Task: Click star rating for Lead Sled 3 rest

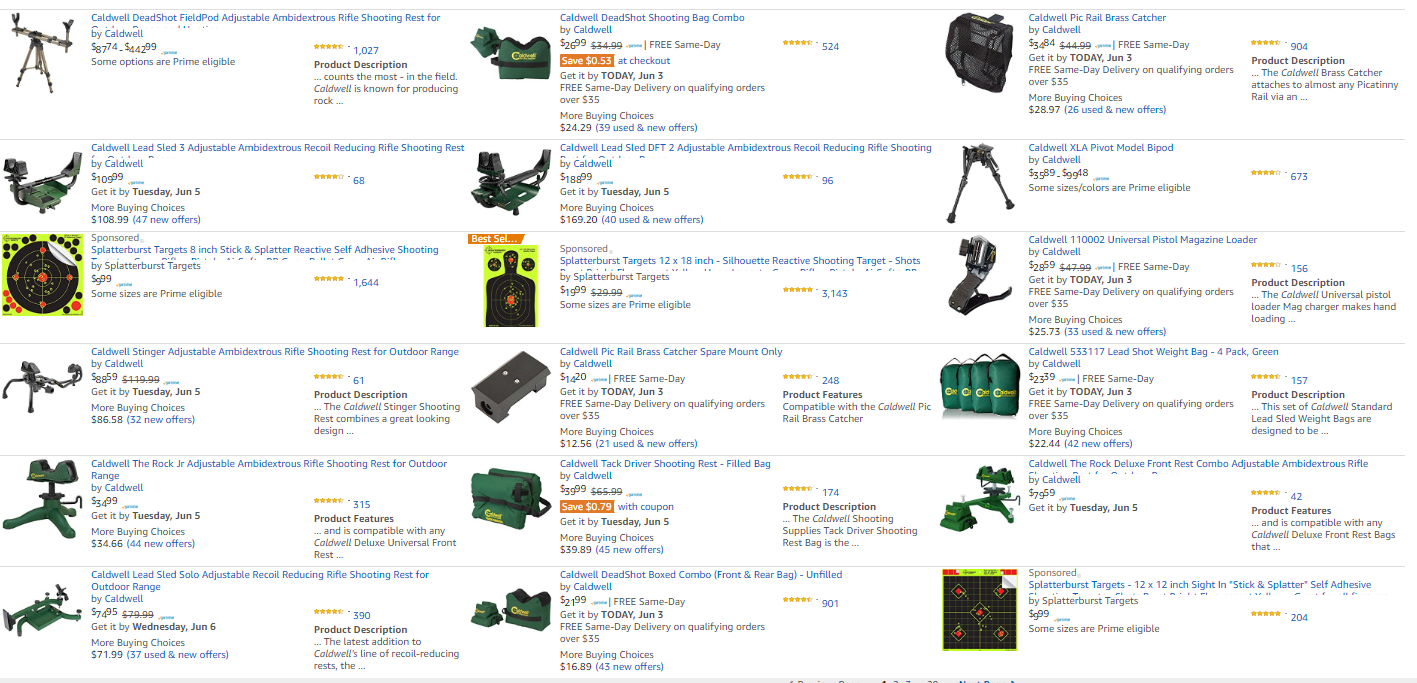Action: (329, 177)
